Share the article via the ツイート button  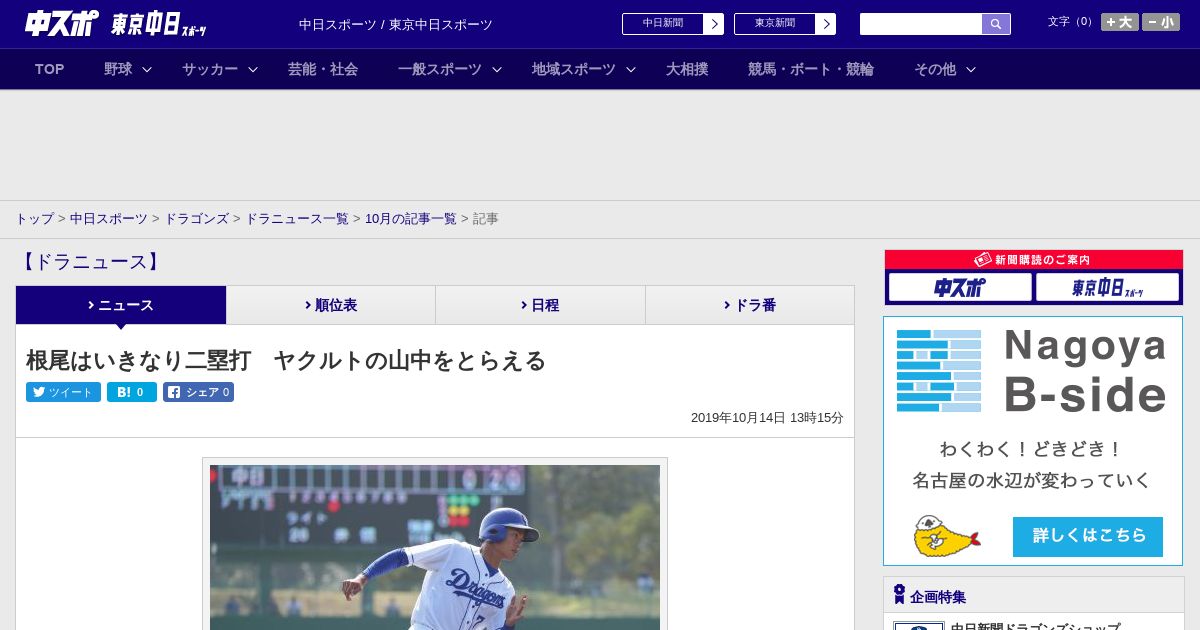click(63, 392)
